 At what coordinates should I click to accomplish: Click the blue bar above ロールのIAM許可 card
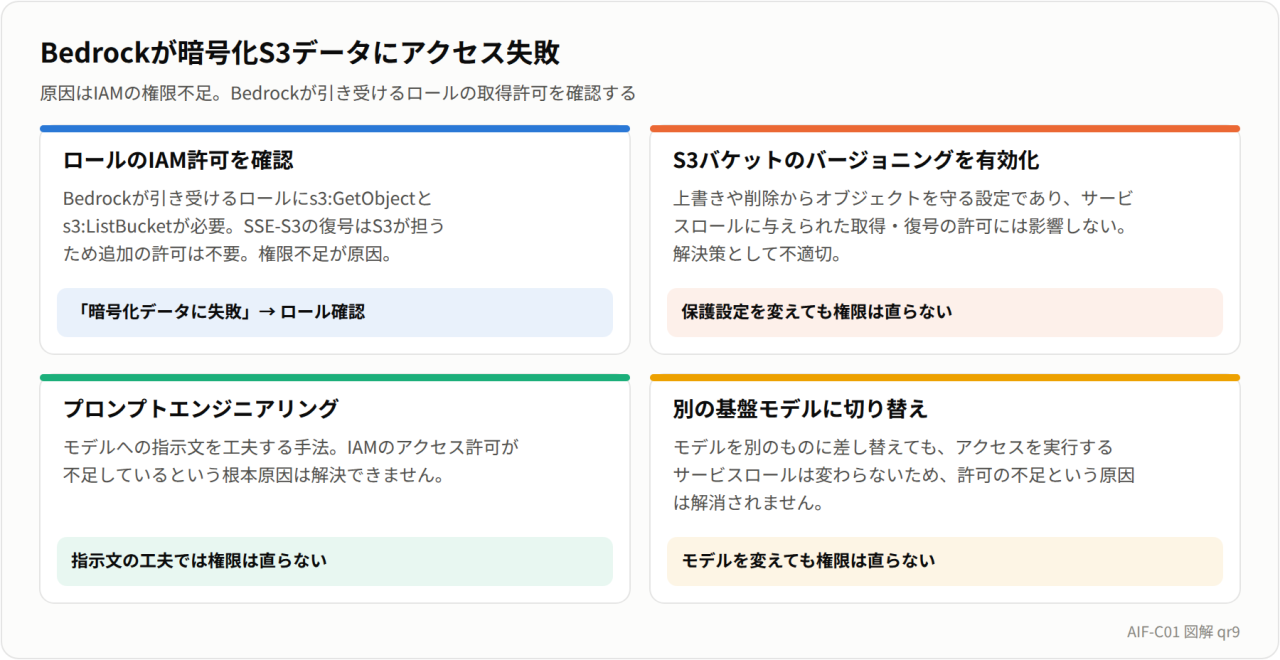(335, 129)
